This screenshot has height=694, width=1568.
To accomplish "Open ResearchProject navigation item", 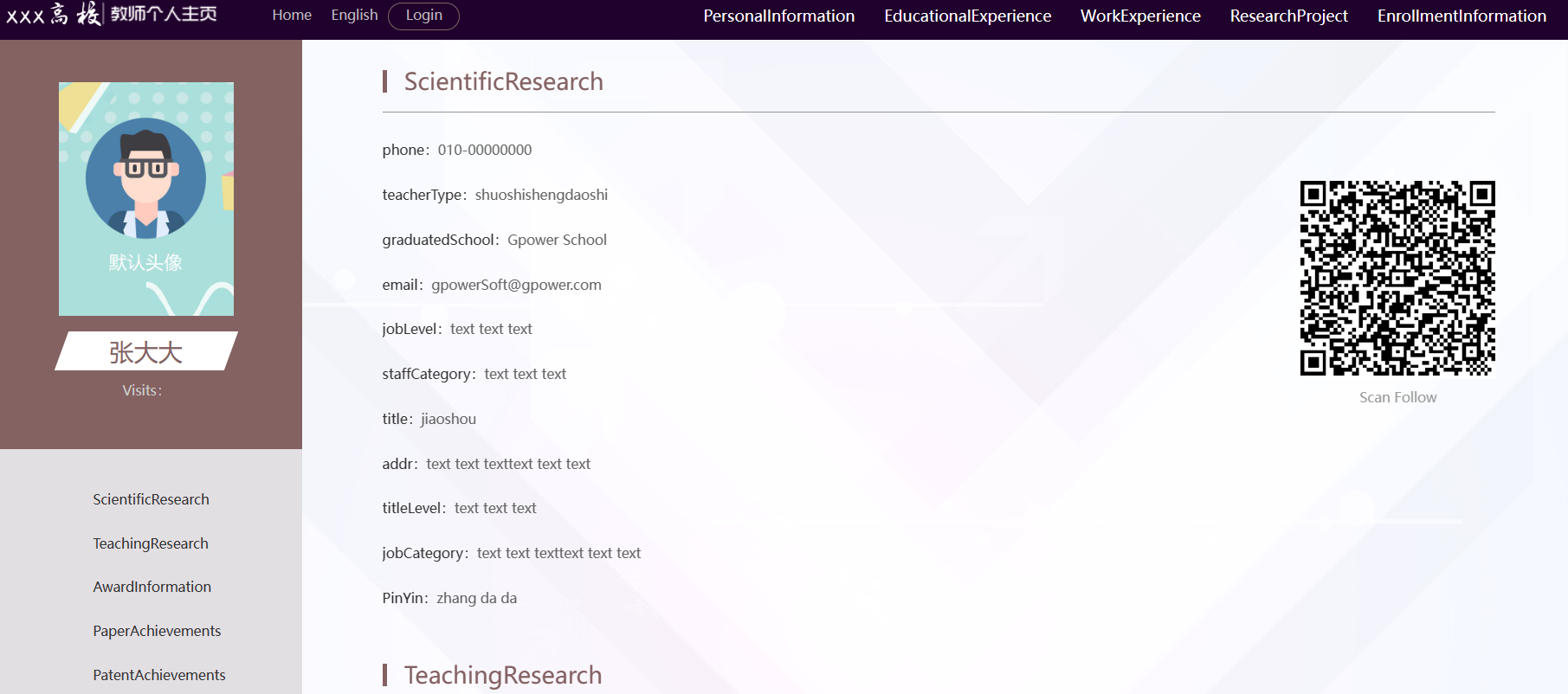I will coord(1288,16).
